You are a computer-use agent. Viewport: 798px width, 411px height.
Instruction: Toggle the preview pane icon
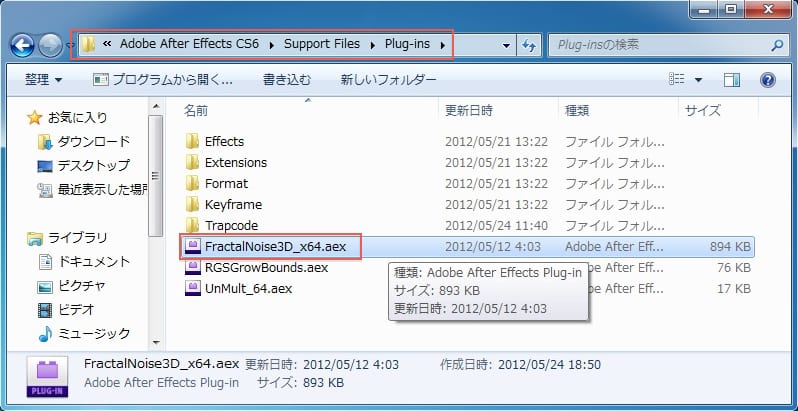click(732, 79)
